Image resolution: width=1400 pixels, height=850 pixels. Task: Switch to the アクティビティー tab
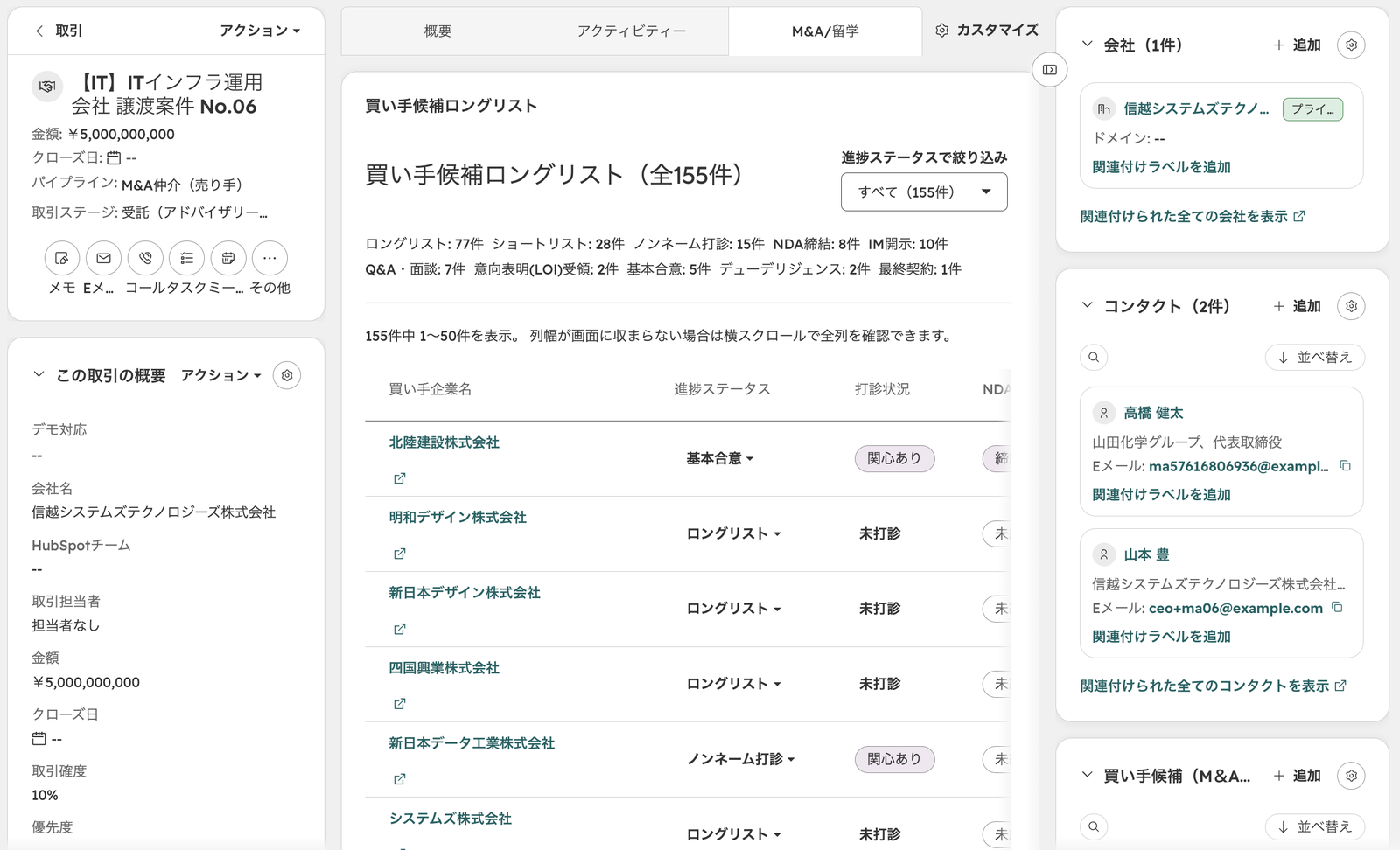pos(632,31)
